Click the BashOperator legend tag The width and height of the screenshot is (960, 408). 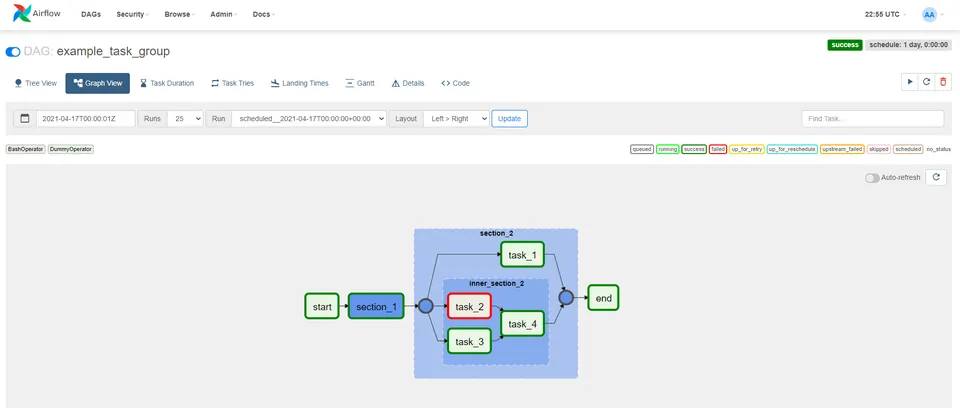coord(26,149)
